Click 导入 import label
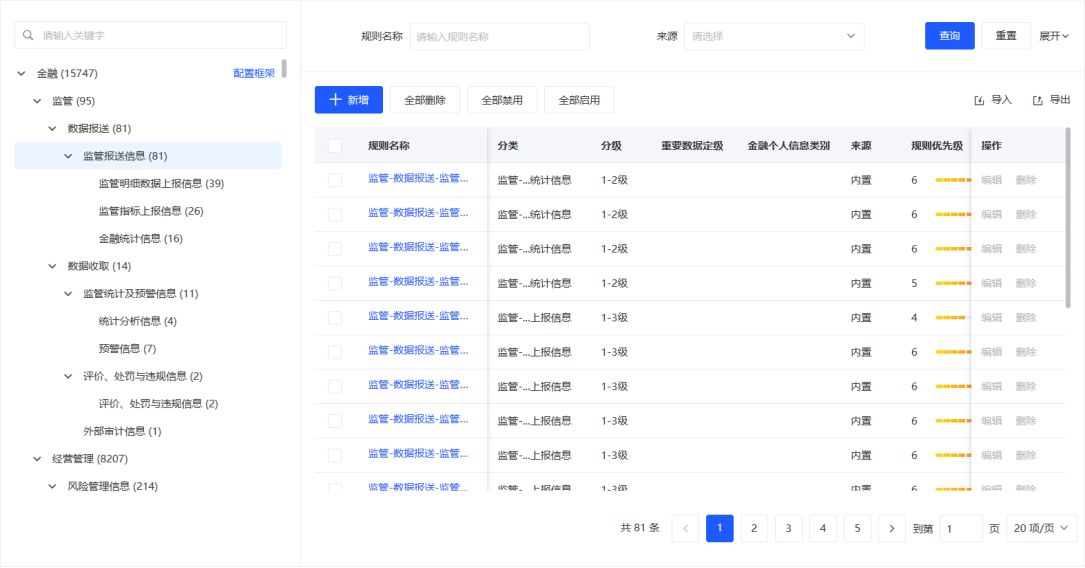 (1001, 100)
